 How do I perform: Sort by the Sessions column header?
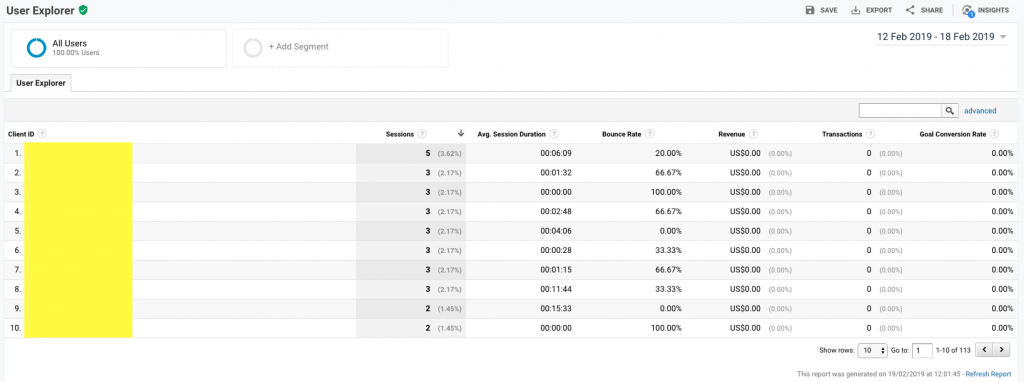(400, 134)
